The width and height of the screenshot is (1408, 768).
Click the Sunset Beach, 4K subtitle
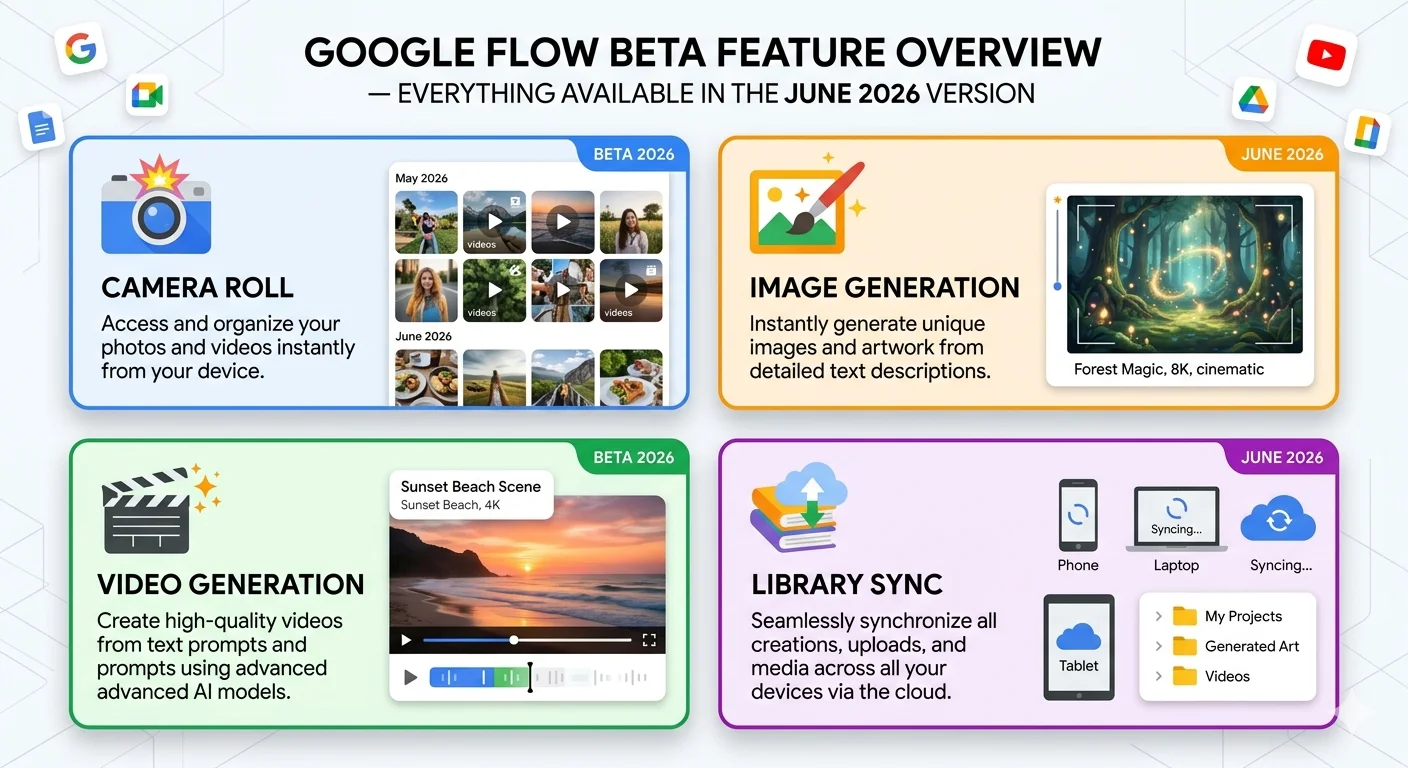[x=450, y=505]
